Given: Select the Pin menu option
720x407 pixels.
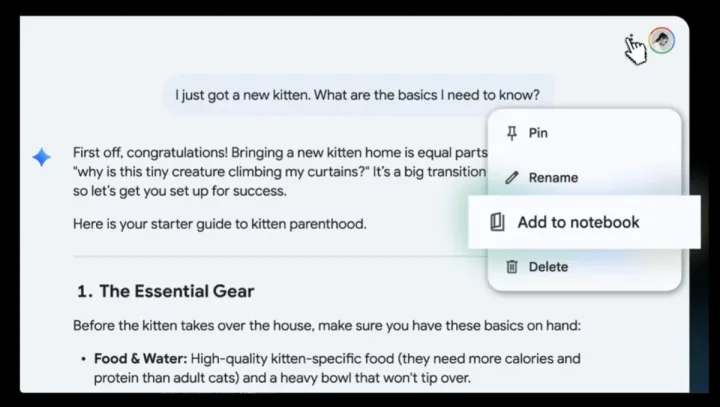Looking at the screenshot, I should tap(538, 133).
